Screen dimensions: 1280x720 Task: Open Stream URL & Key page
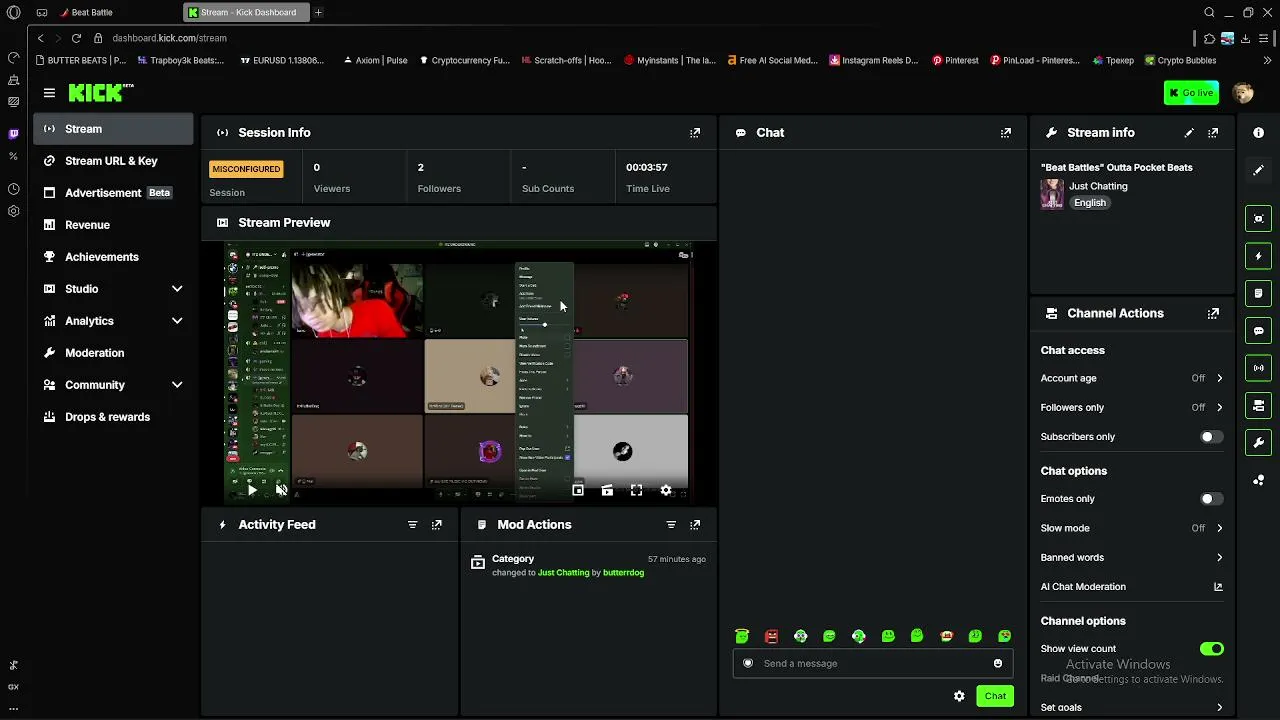click(x=113, y=161)
